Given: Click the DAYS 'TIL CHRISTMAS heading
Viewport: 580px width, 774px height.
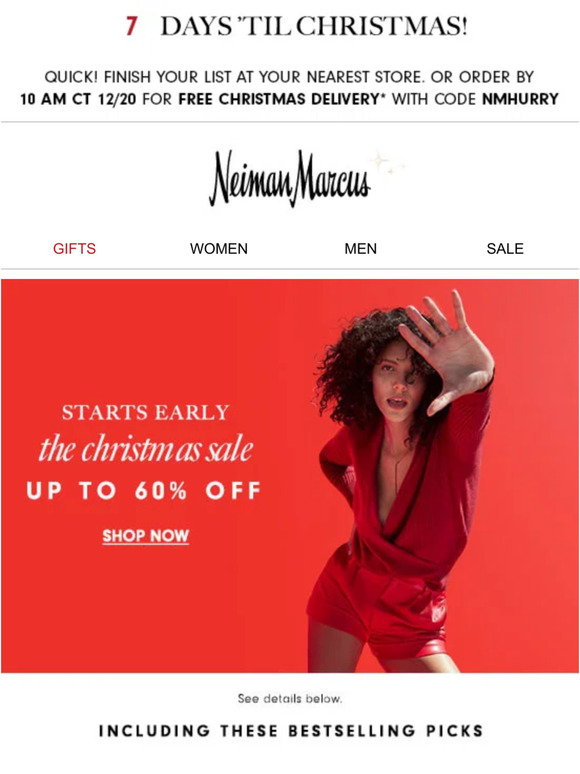Looking at the screenshot, I should (313, 26).
